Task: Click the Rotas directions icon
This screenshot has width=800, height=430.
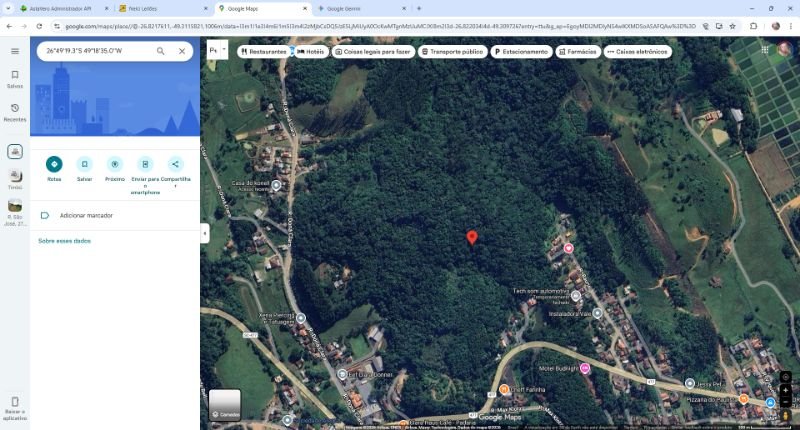Action: (x=54, y=164)
